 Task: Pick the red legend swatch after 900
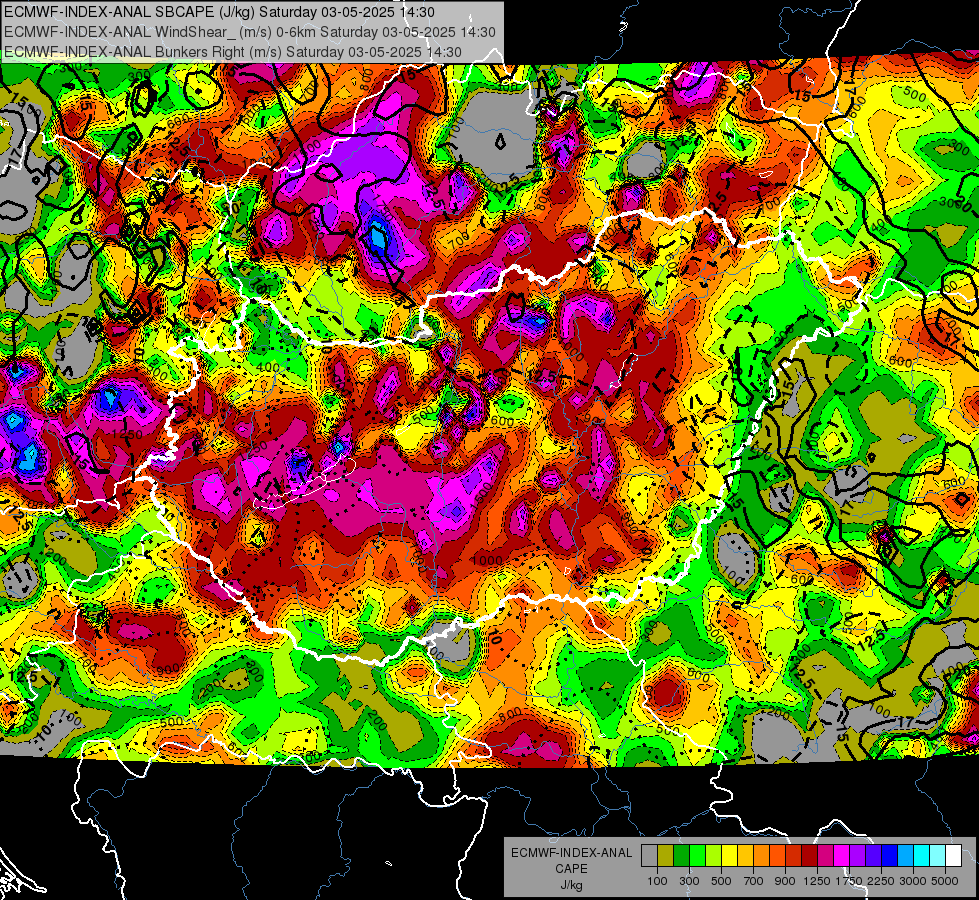794,856
